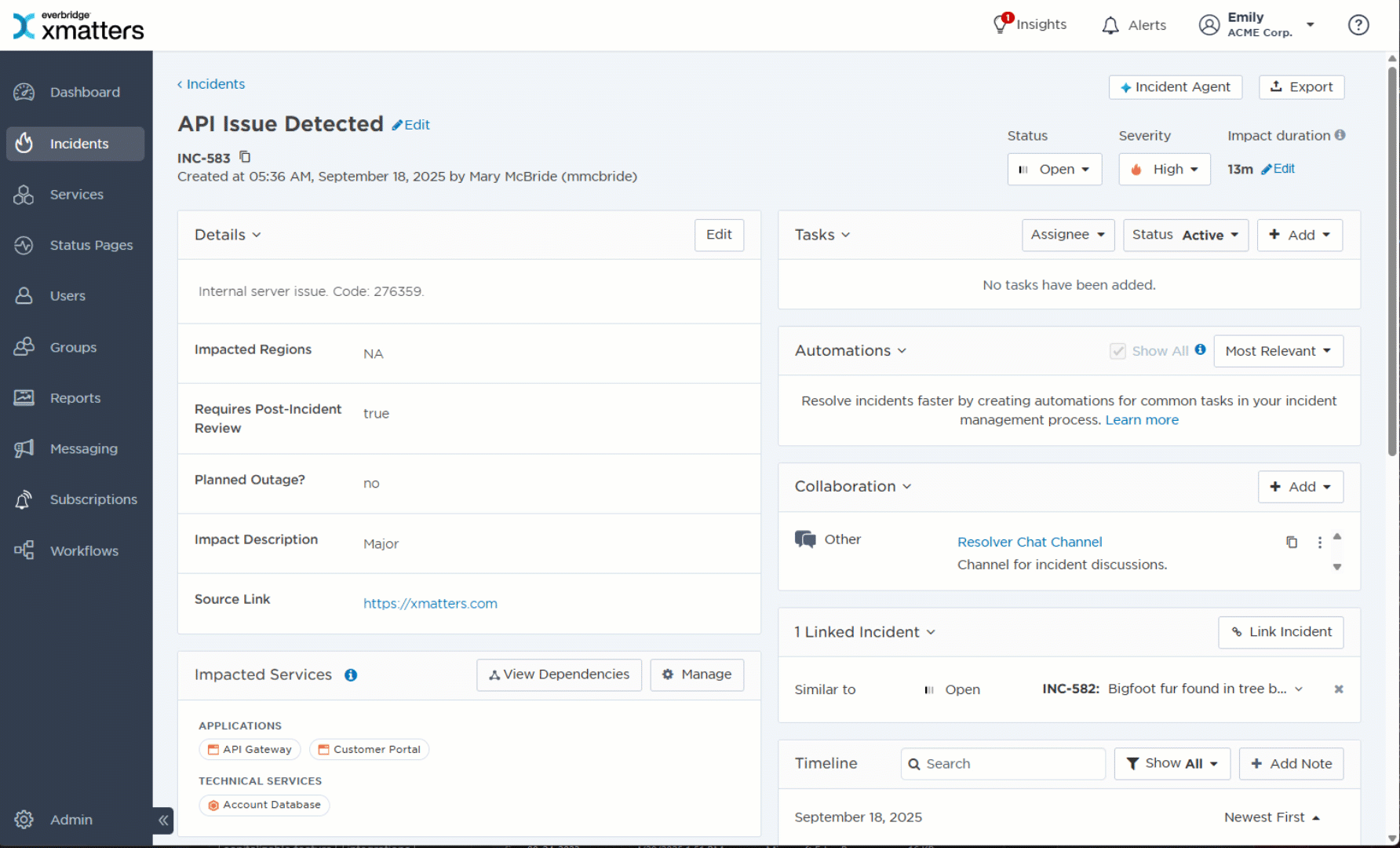Click the Customer Portal application tag

pos(369,750)
